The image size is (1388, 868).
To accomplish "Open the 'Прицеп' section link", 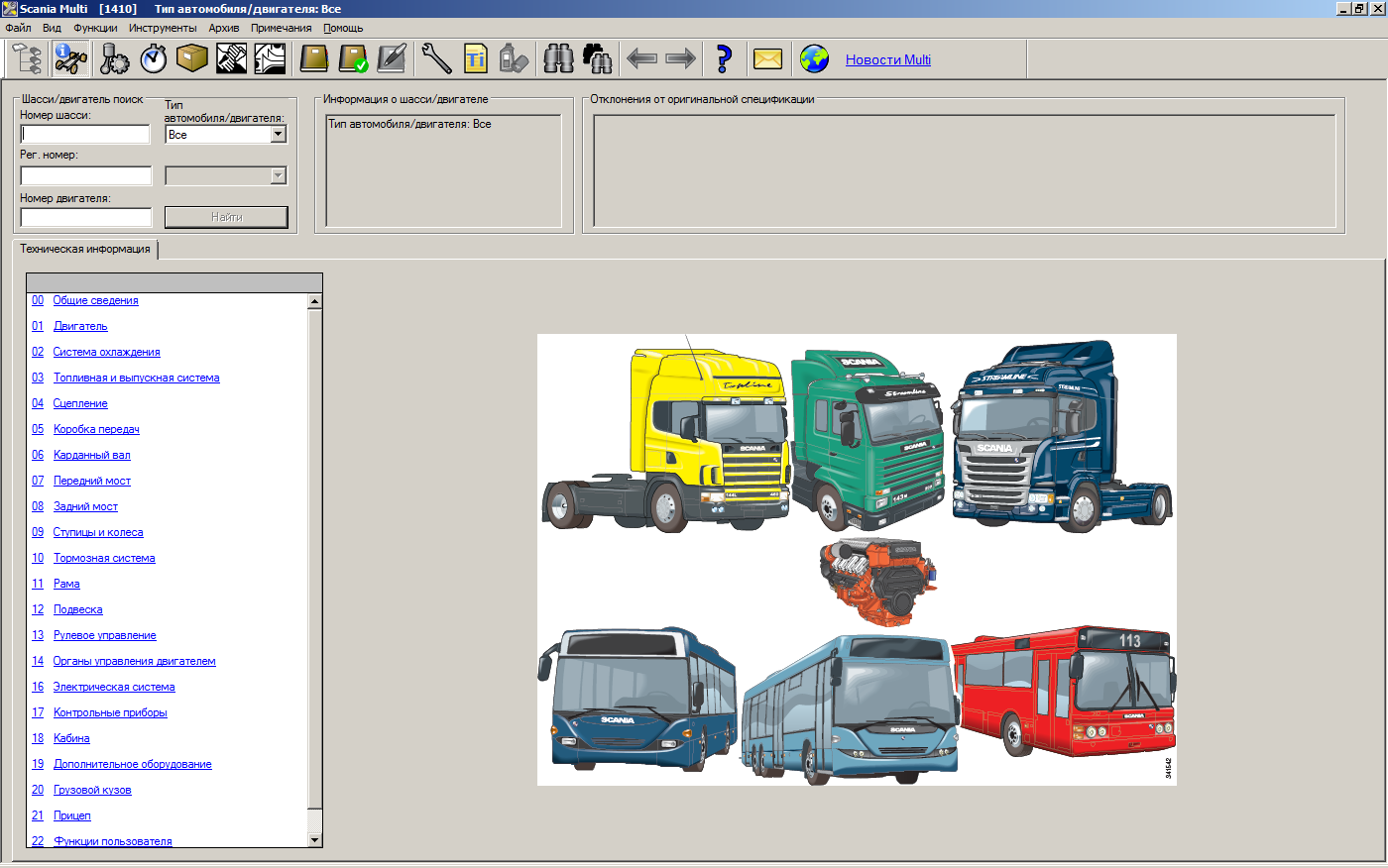I will pyautogui.click(x=72, y=815).
